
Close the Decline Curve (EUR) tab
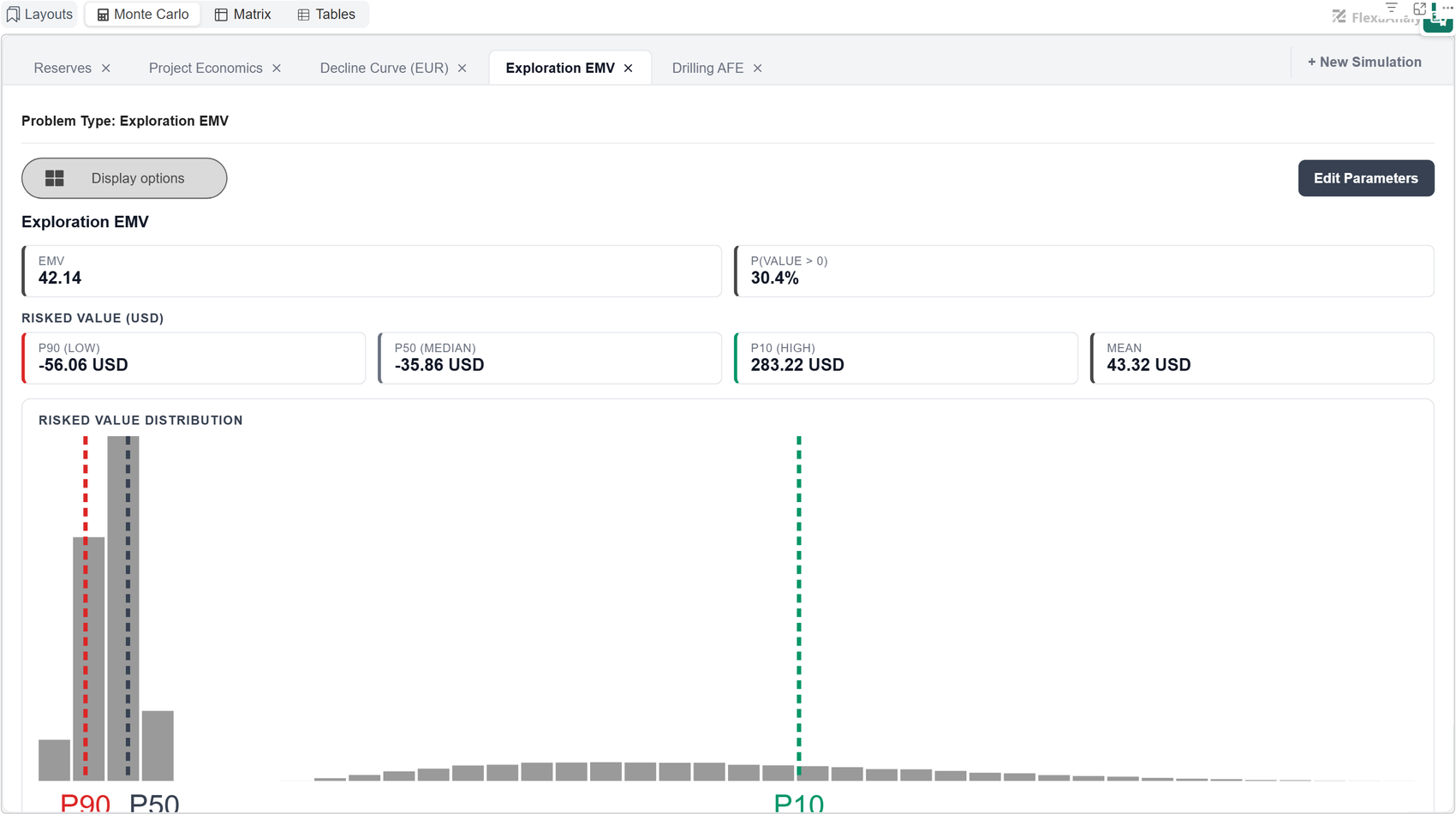point(462,69)
